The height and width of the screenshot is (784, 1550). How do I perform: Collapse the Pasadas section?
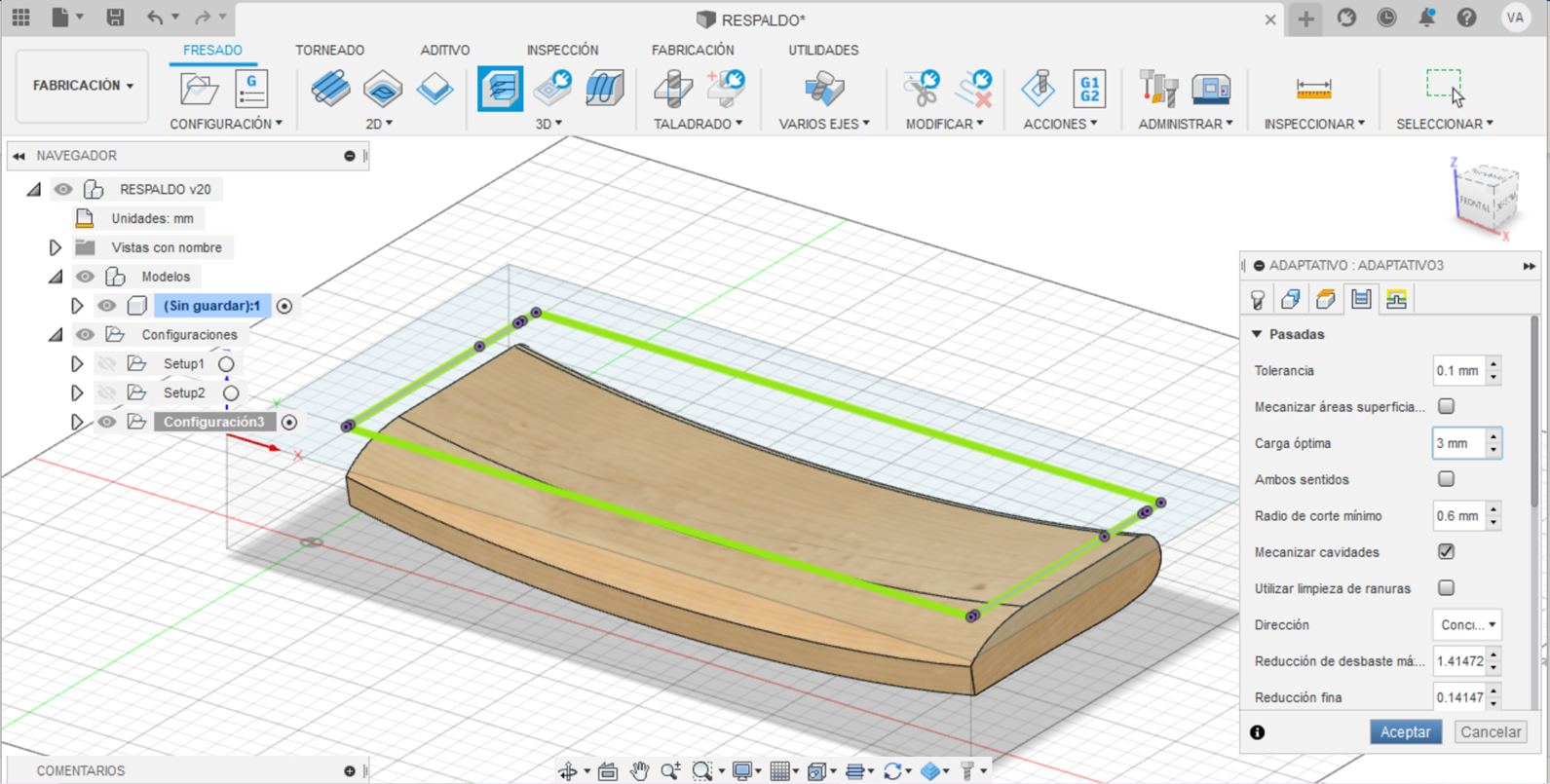[x=1257, y=334]
